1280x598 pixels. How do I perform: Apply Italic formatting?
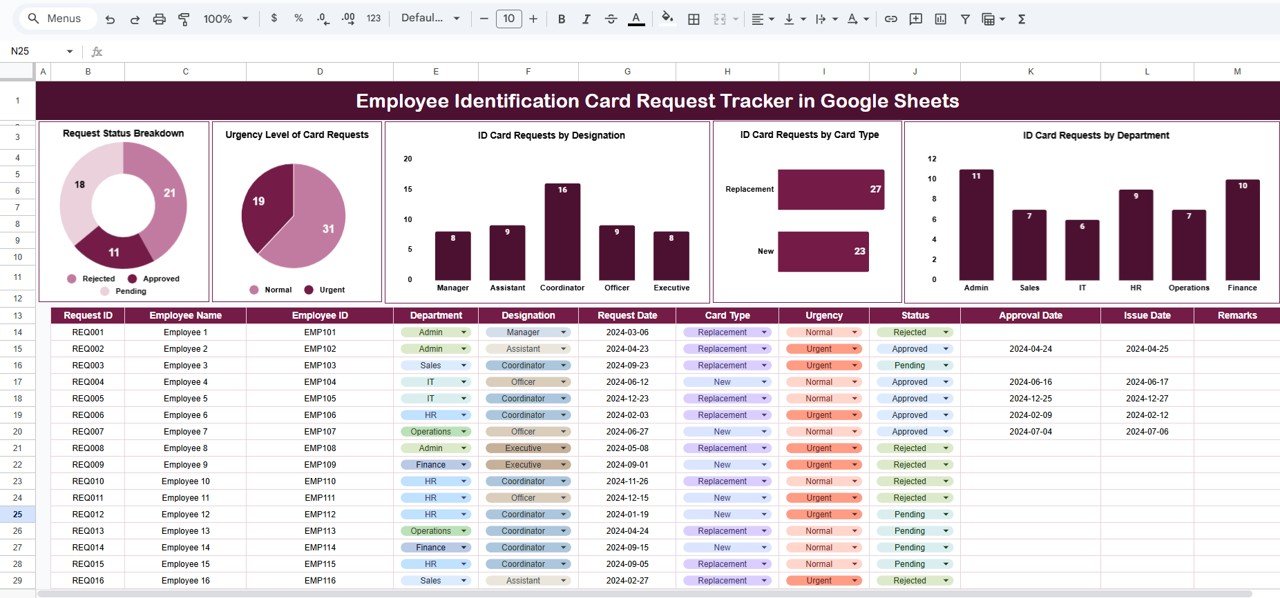pos(586,18)
